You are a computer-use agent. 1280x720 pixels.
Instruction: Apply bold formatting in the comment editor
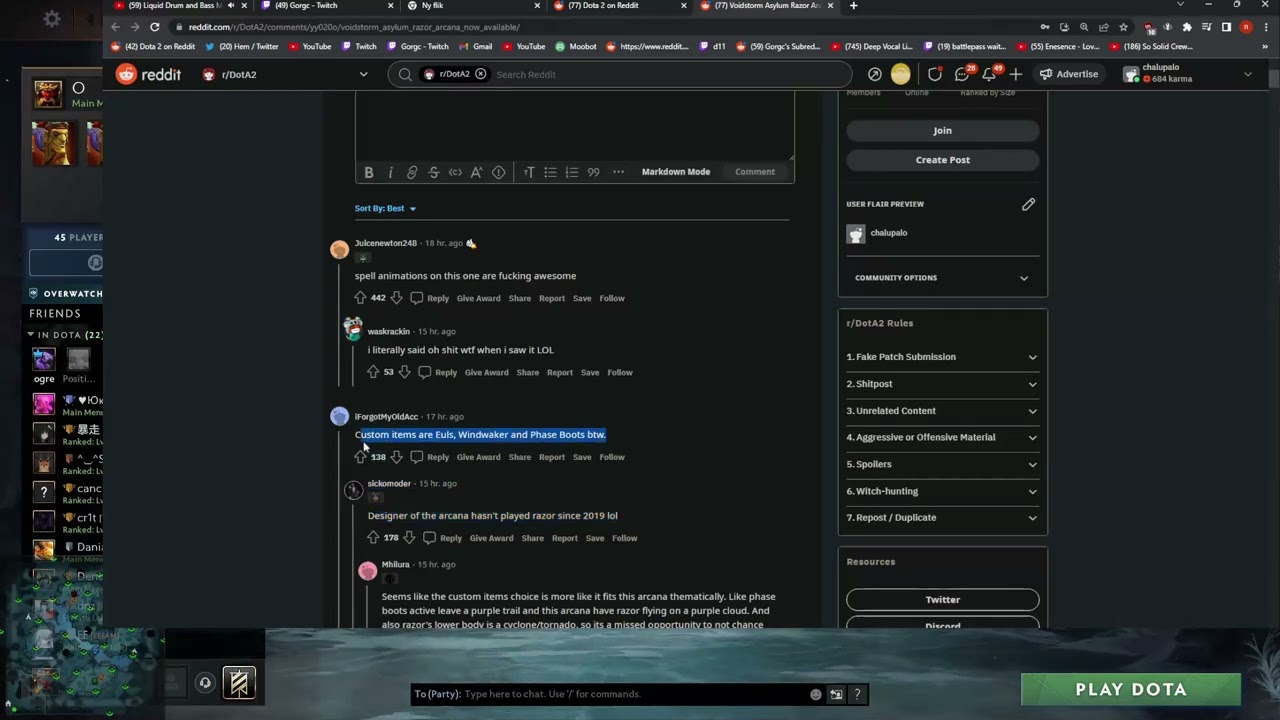click(369, 172)
